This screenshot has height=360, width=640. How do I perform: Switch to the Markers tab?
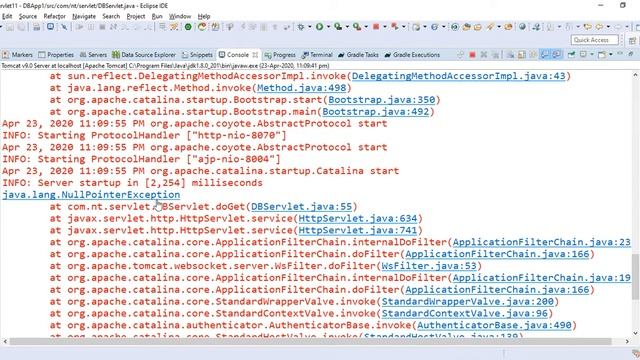tap(18, 55)
